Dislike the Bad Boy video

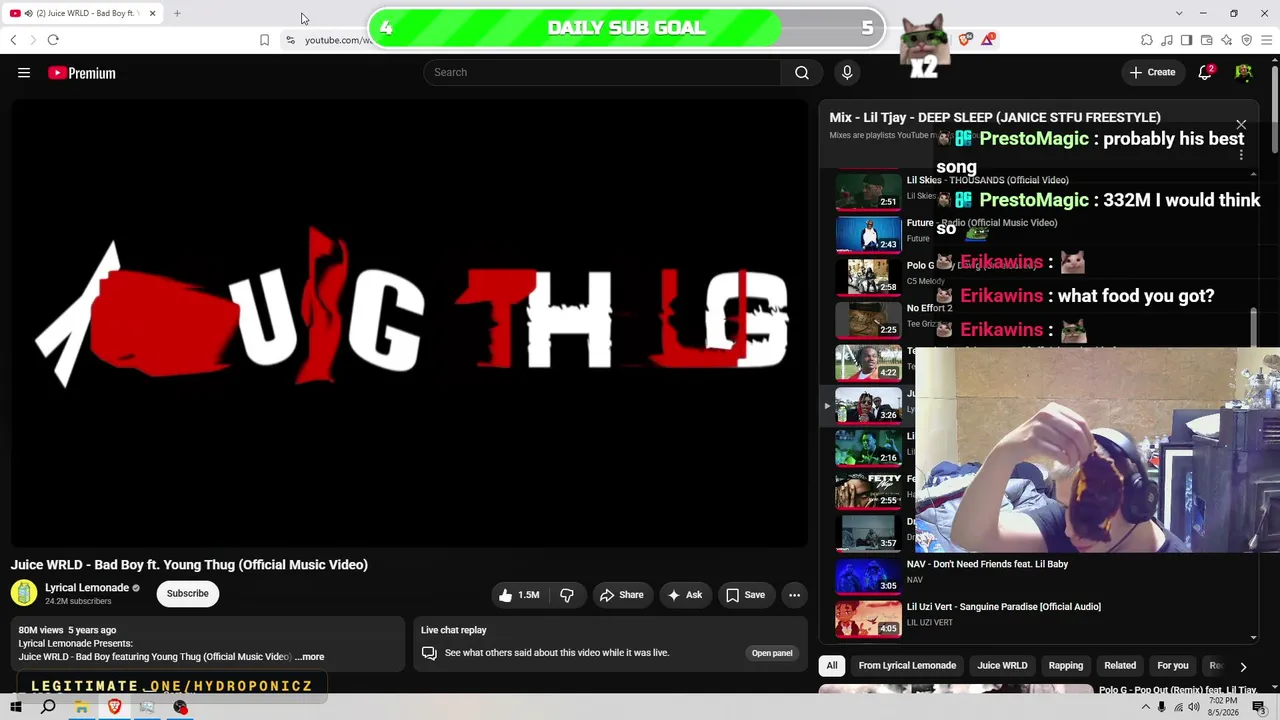(x=567, y=595)
